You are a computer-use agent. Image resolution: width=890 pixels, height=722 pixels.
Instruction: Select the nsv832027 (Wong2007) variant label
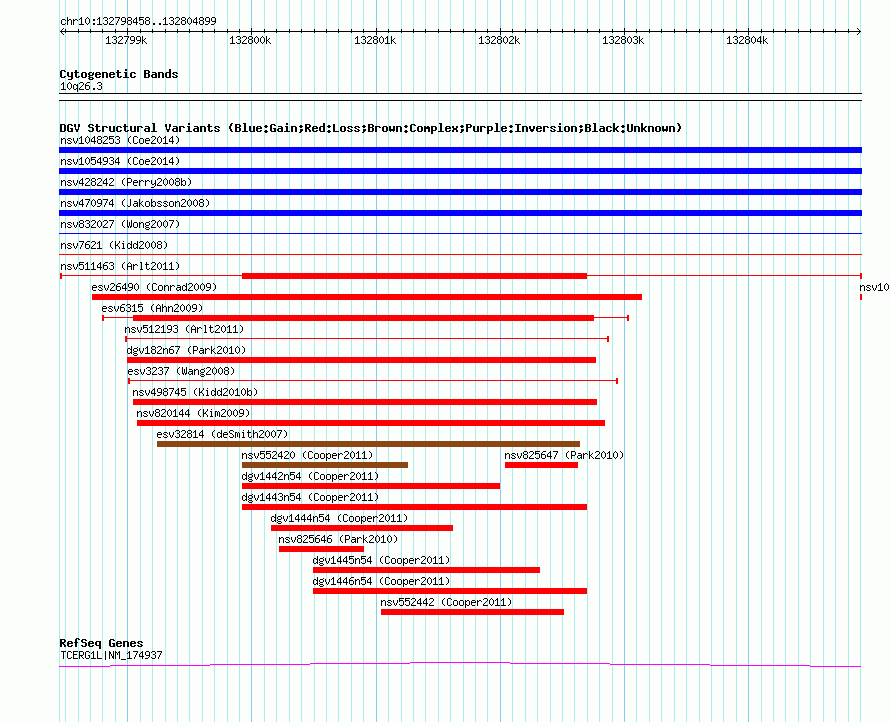click(x=120, y=224)
